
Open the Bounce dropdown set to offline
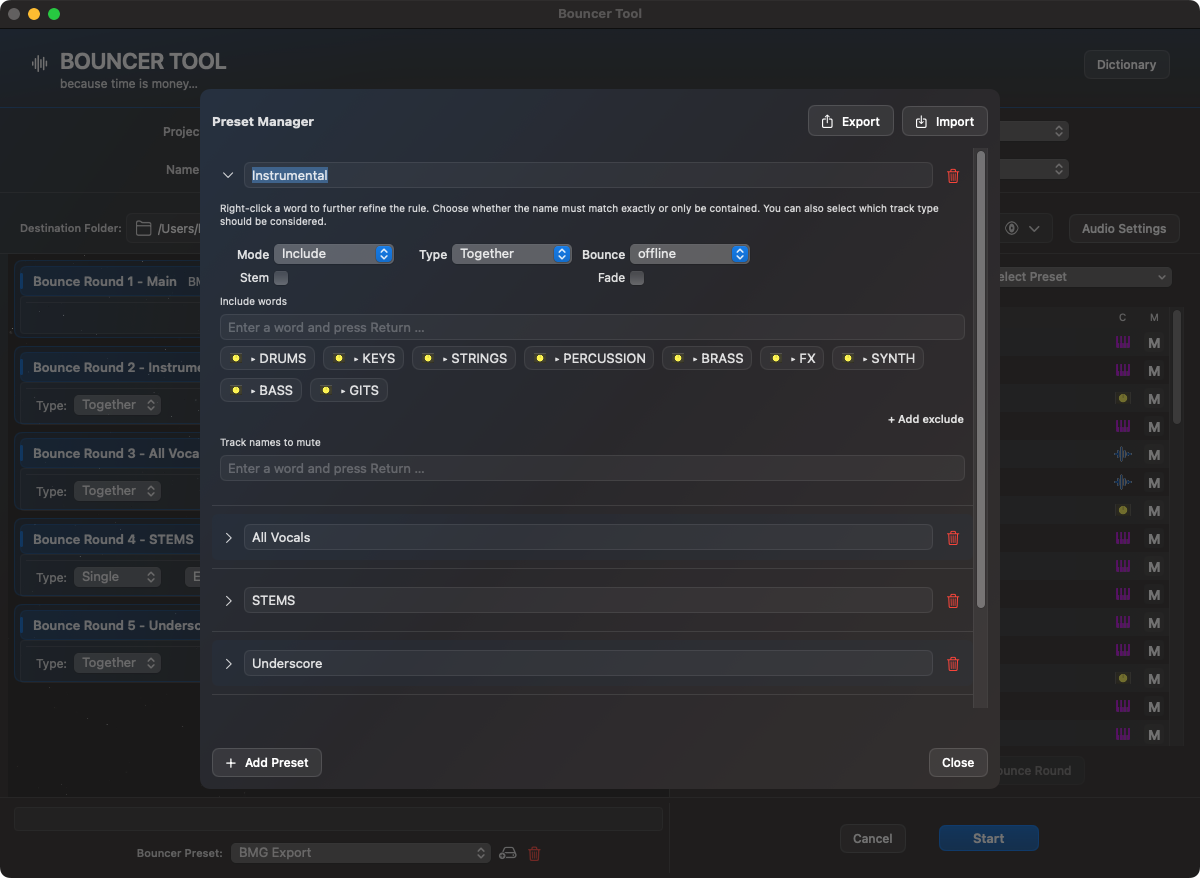[x=690, y=254]
